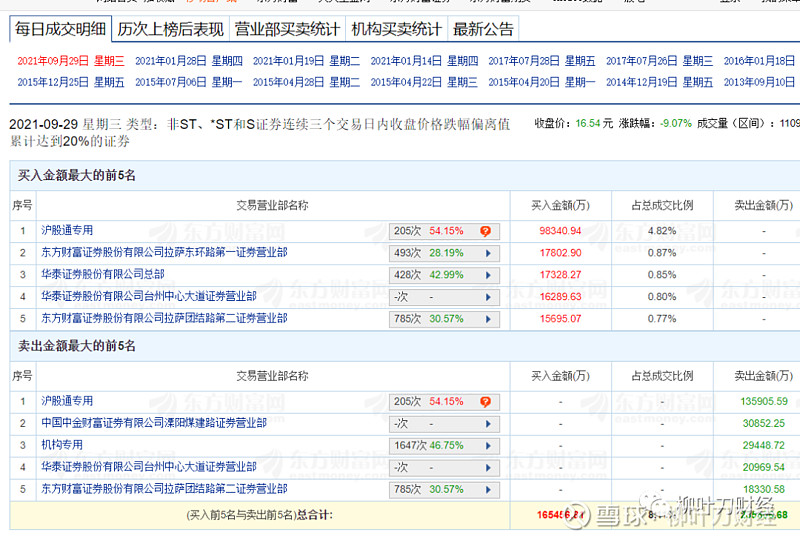
Task: Select date 2015年07月06日 星期一
Action: tap(189, 82)
